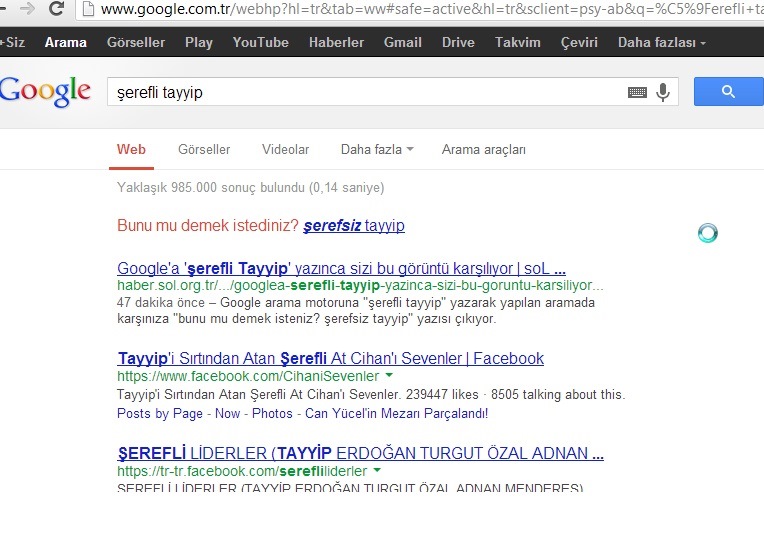Screen dimensions: 764x543
Task: Click the page icon in address bar
Action: [x=88, y=8]
